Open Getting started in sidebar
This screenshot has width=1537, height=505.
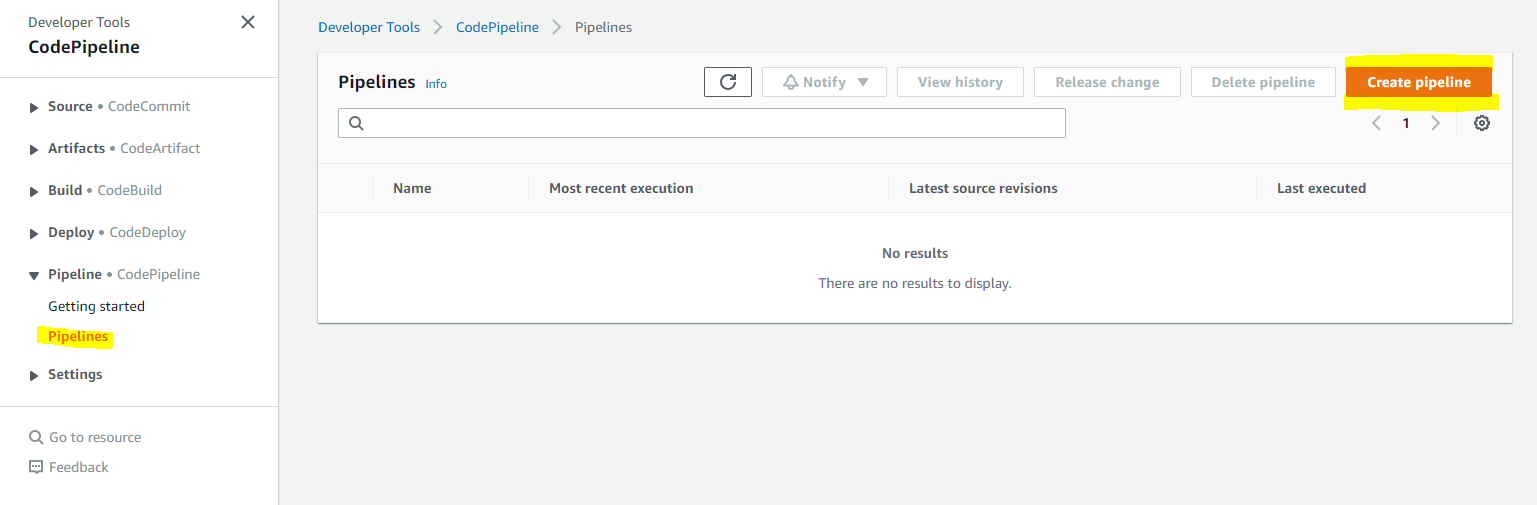96,306
